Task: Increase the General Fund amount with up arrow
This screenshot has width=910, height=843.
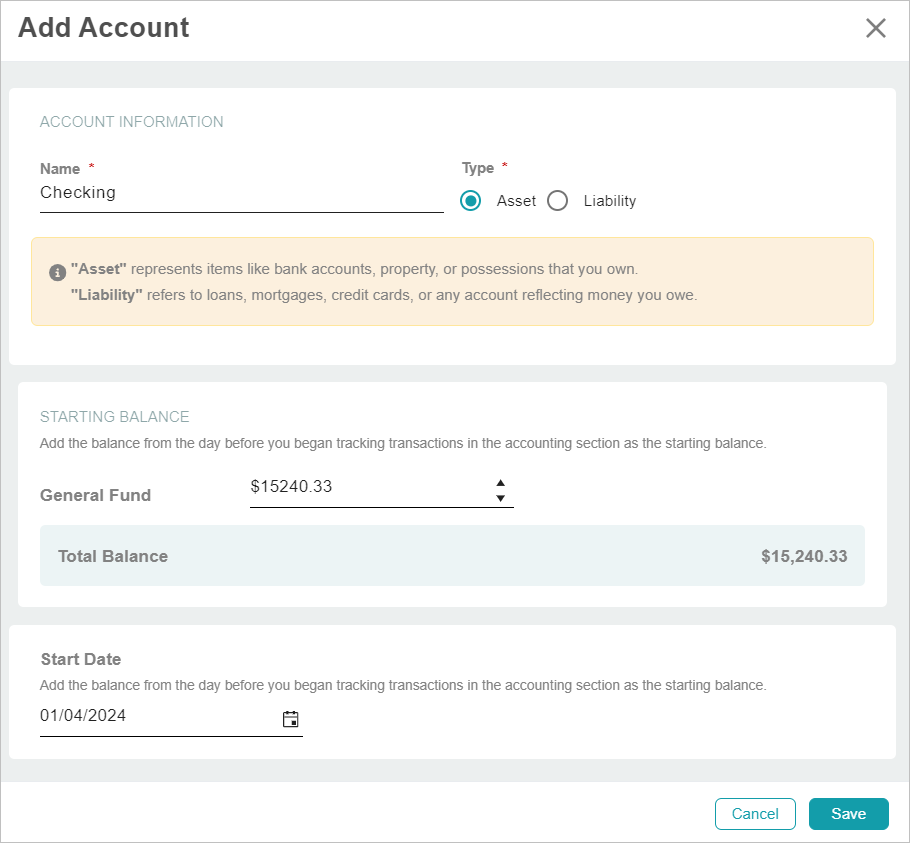Action: 500,481
